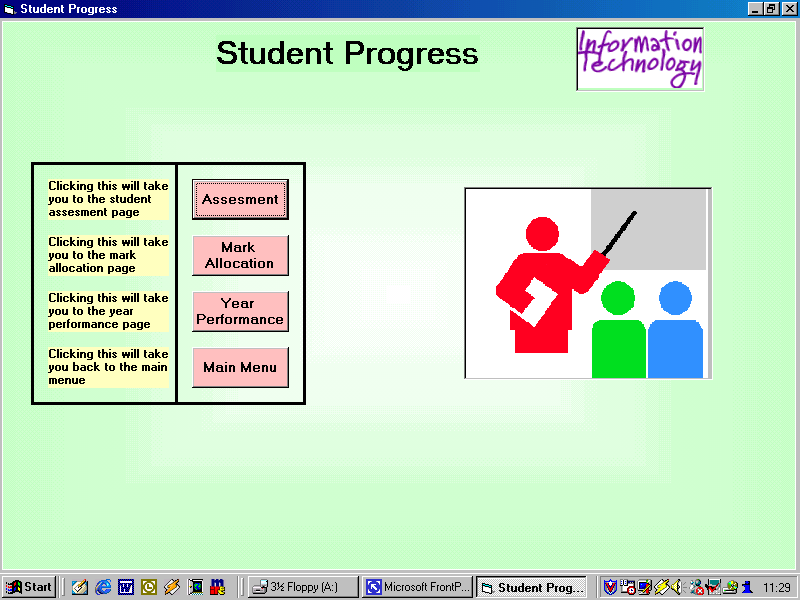
Task: Open the disc drive tray icon
Action: 730,588
